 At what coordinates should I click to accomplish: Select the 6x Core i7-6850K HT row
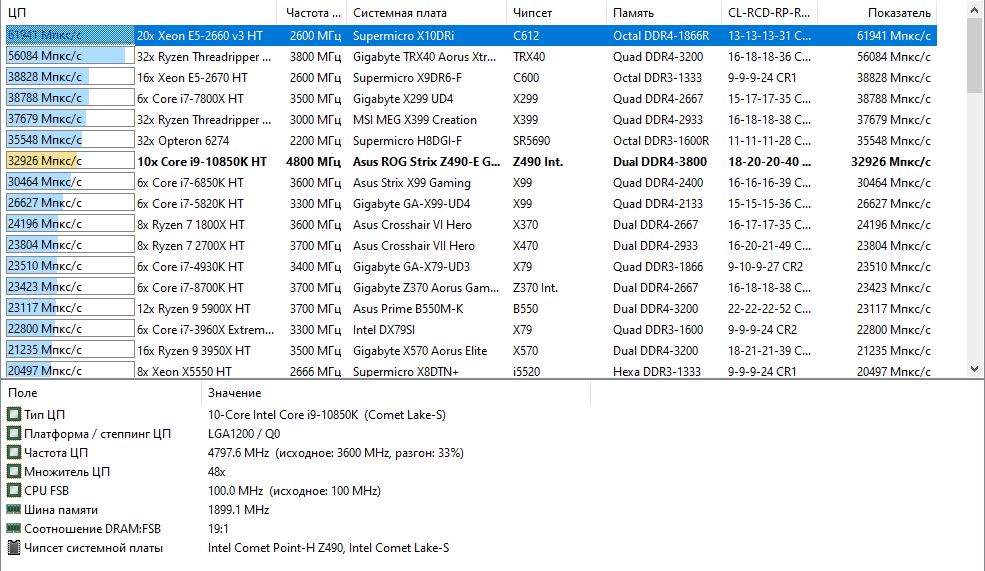tap(471, 183)
